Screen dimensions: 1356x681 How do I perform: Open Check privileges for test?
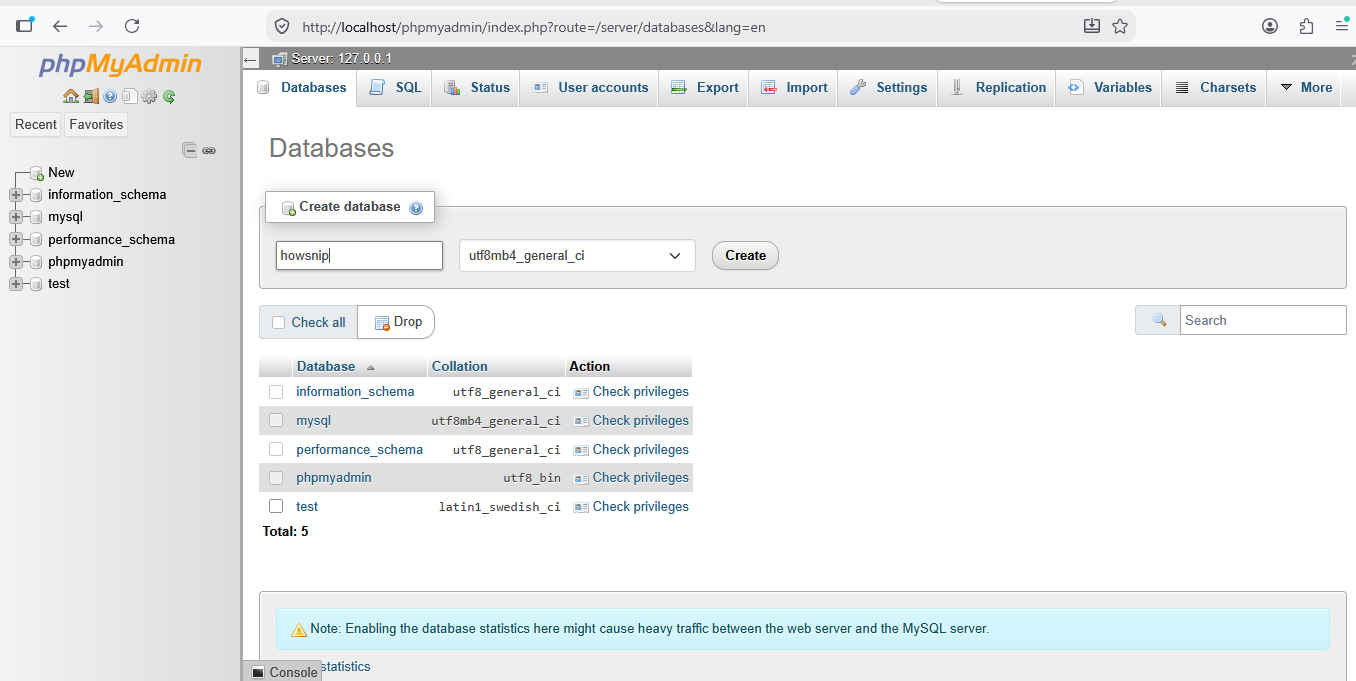(x=631, y=506)
